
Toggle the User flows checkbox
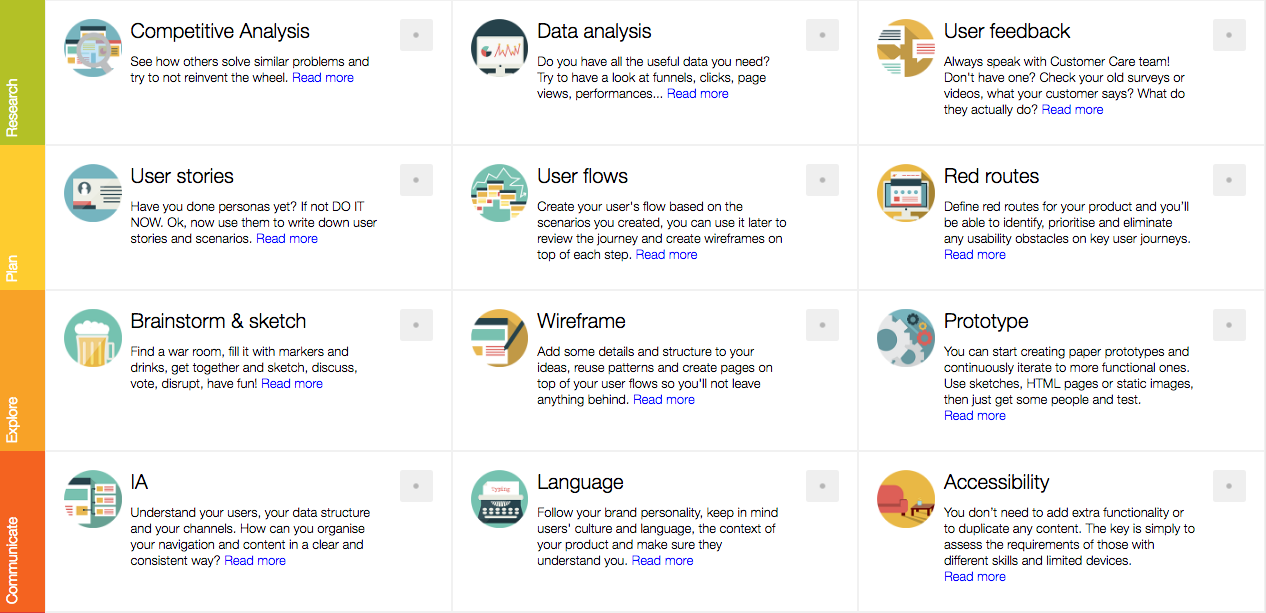(x=822, y=180)
